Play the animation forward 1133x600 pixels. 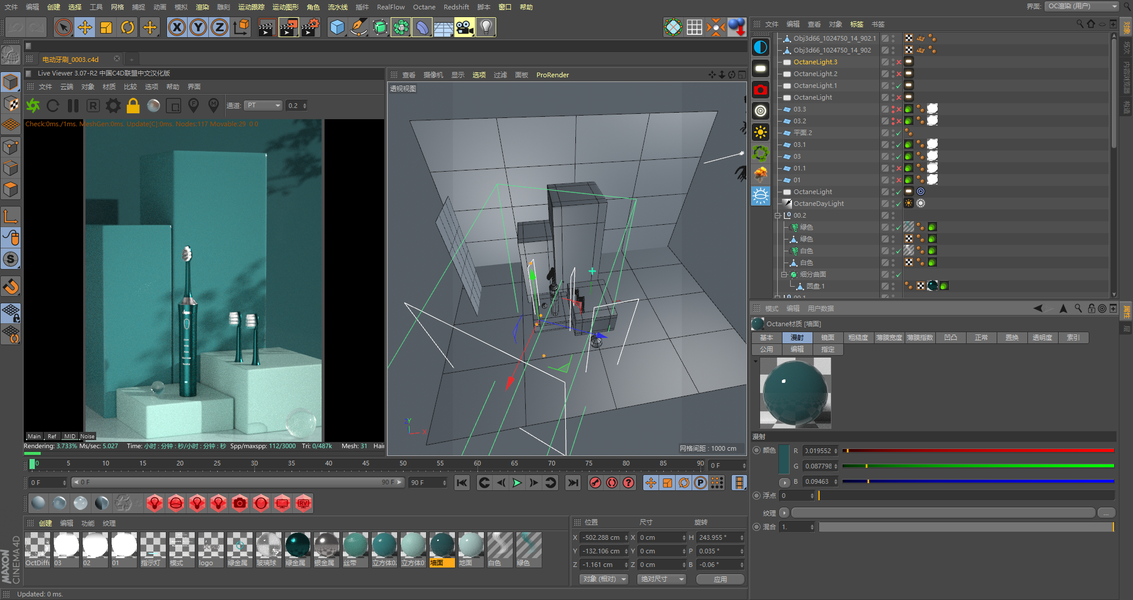(x=517, y=482)
